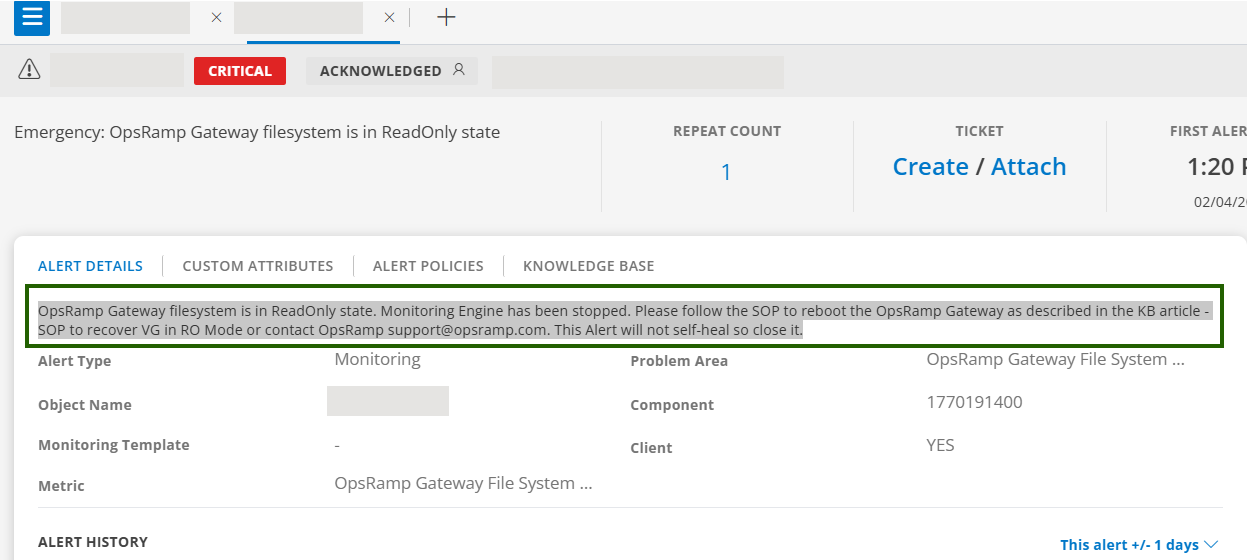Click the red CRITICAL severity badge
1247x560 pixels.
[240, 71]
